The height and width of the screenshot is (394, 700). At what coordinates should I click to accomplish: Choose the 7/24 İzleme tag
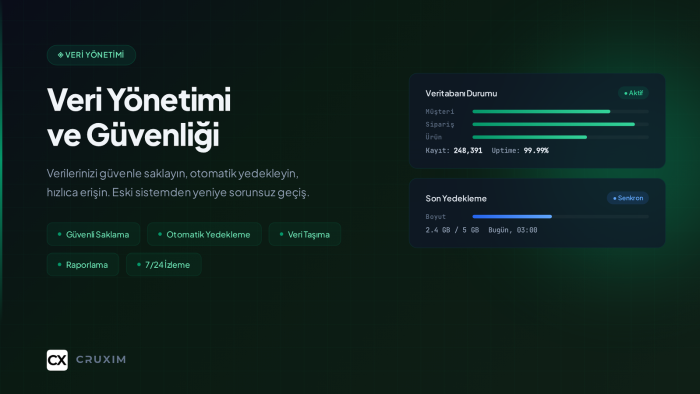pos(163,265)
